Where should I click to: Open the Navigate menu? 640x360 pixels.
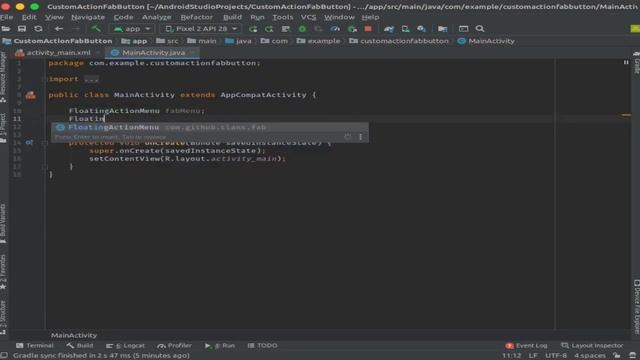88,17
